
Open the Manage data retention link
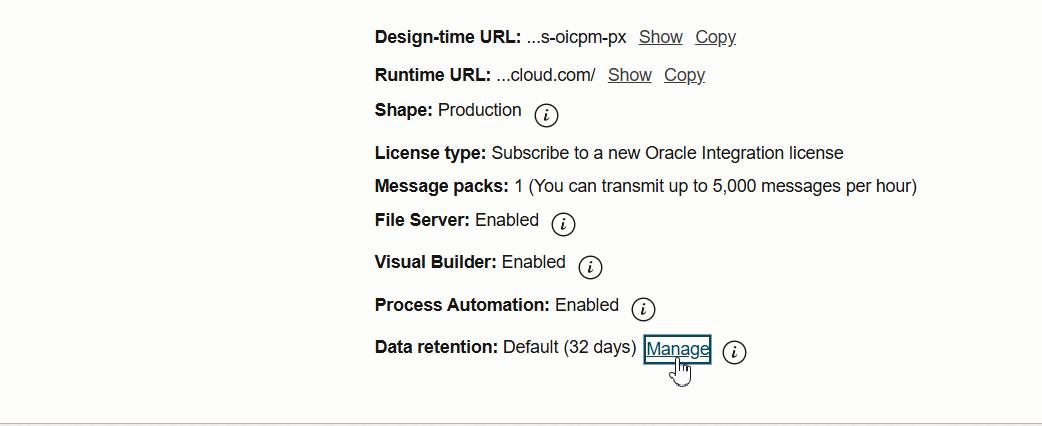point(677,349)
